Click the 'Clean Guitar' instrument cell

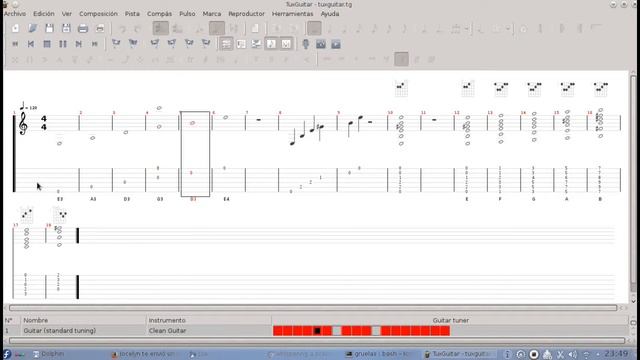click(209, 331)
